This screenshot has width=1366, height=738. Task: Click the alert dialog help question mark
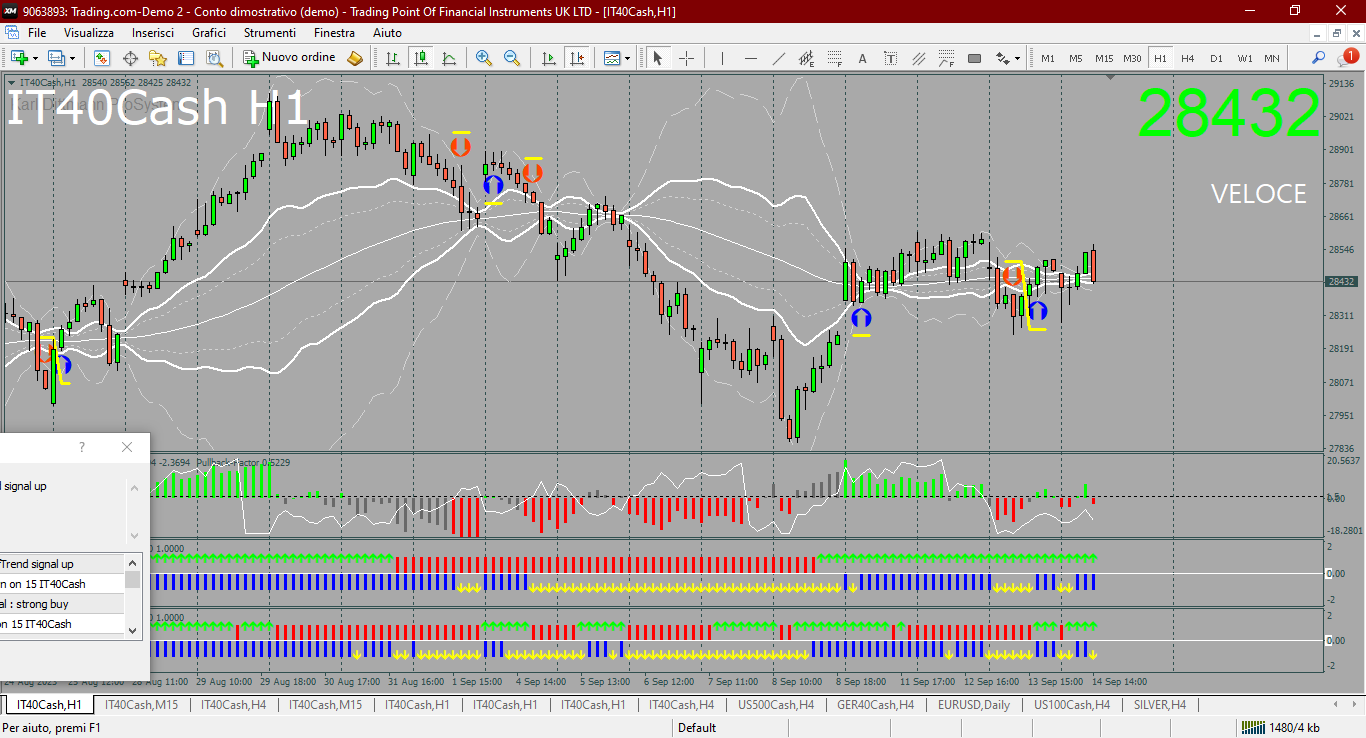82,447
